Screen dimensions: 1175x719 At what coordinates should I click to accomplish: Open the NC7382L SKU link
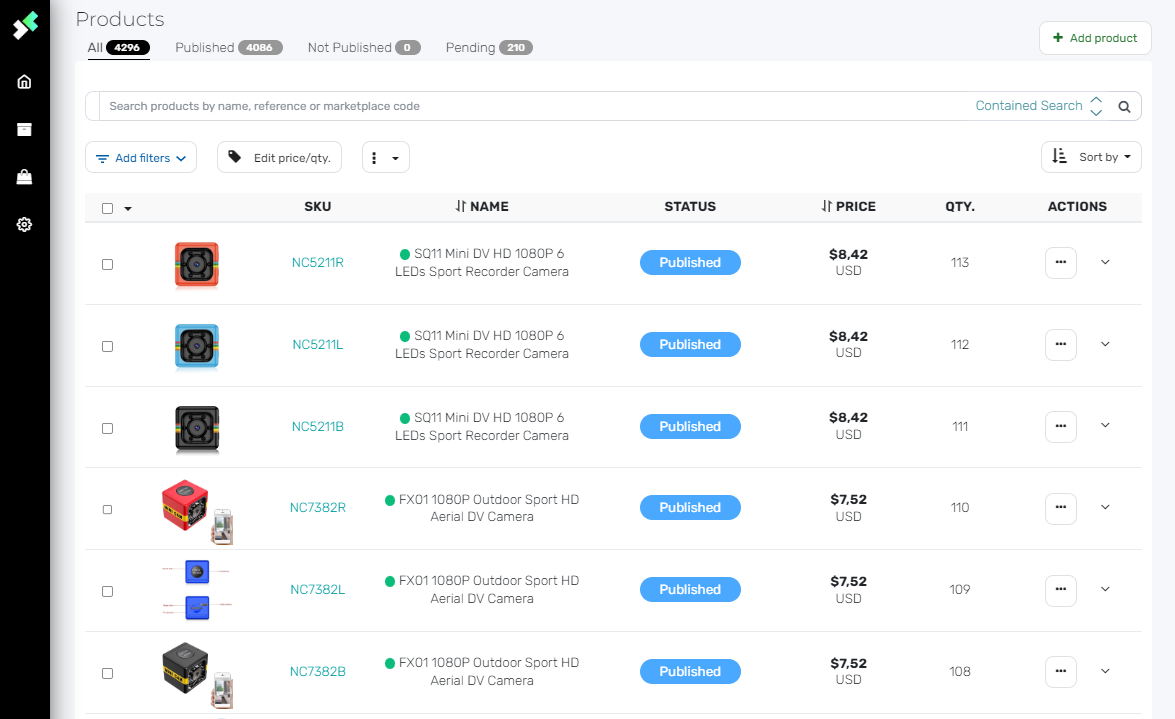(318, 590)
